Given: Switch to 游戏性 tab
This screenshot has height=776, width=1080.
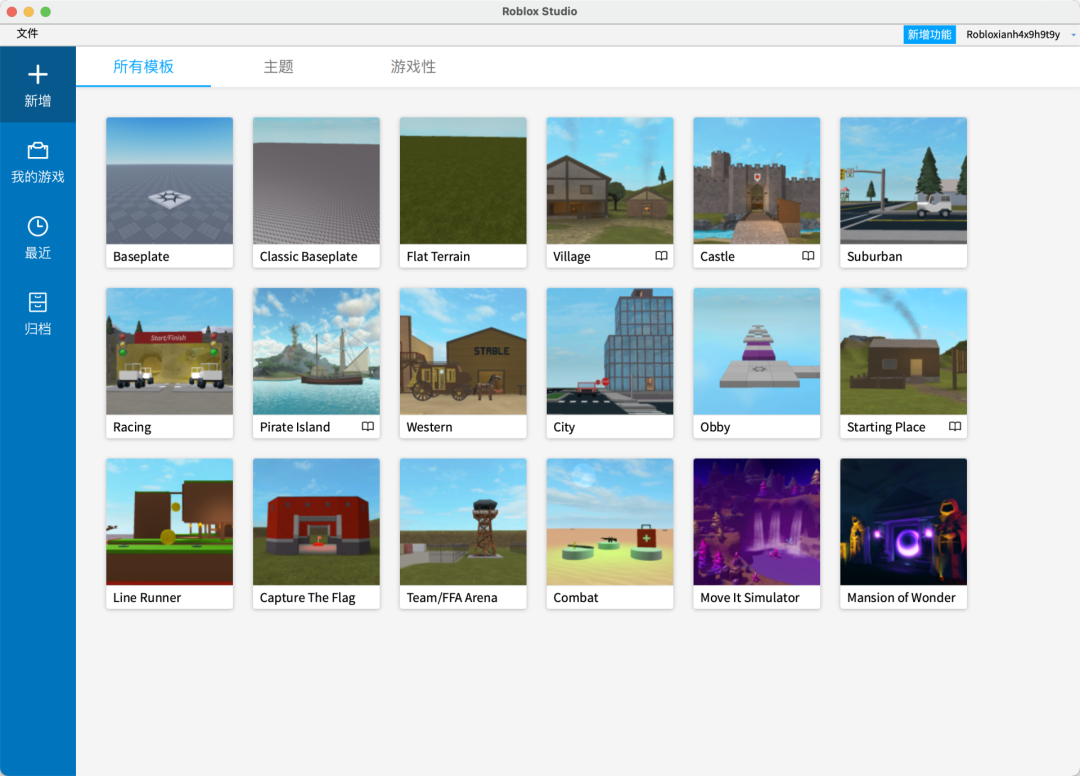Looking at the screenshot, I should (413, 67).
